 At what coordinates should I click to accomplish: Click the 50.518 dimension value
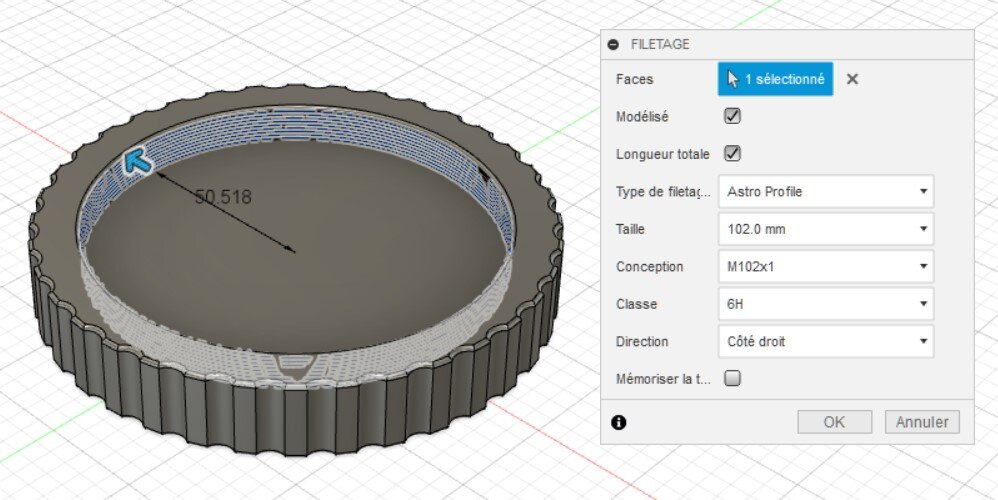pos(223,197)
